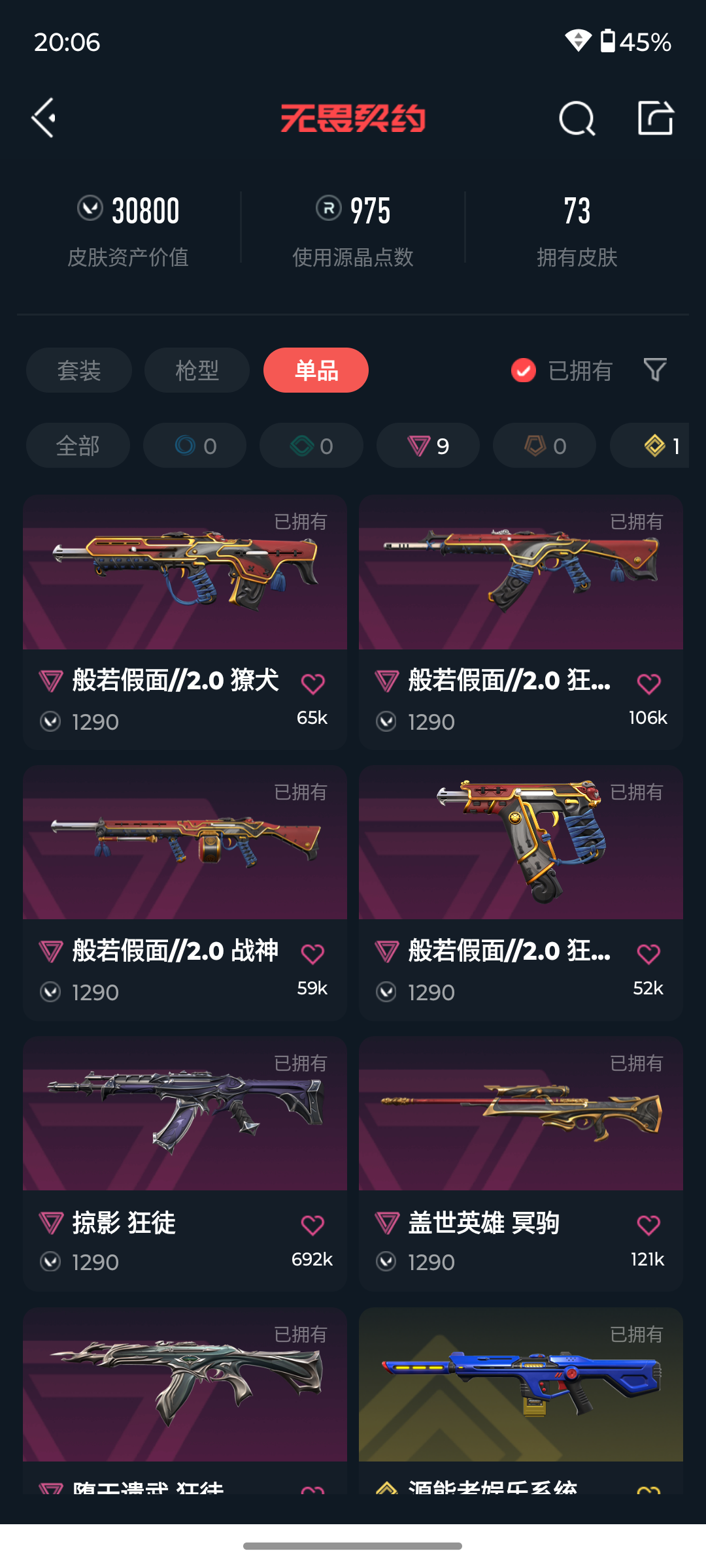Viewport: 706px width, 1568px height.
Task: Filter by yellow diamond tier showing 1
Action: [x=650, y=446]
